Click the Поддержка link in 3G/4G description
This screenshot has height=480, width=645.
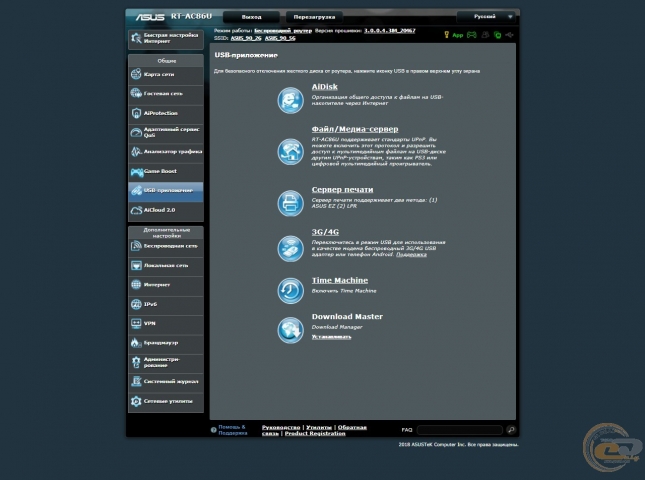411,255
